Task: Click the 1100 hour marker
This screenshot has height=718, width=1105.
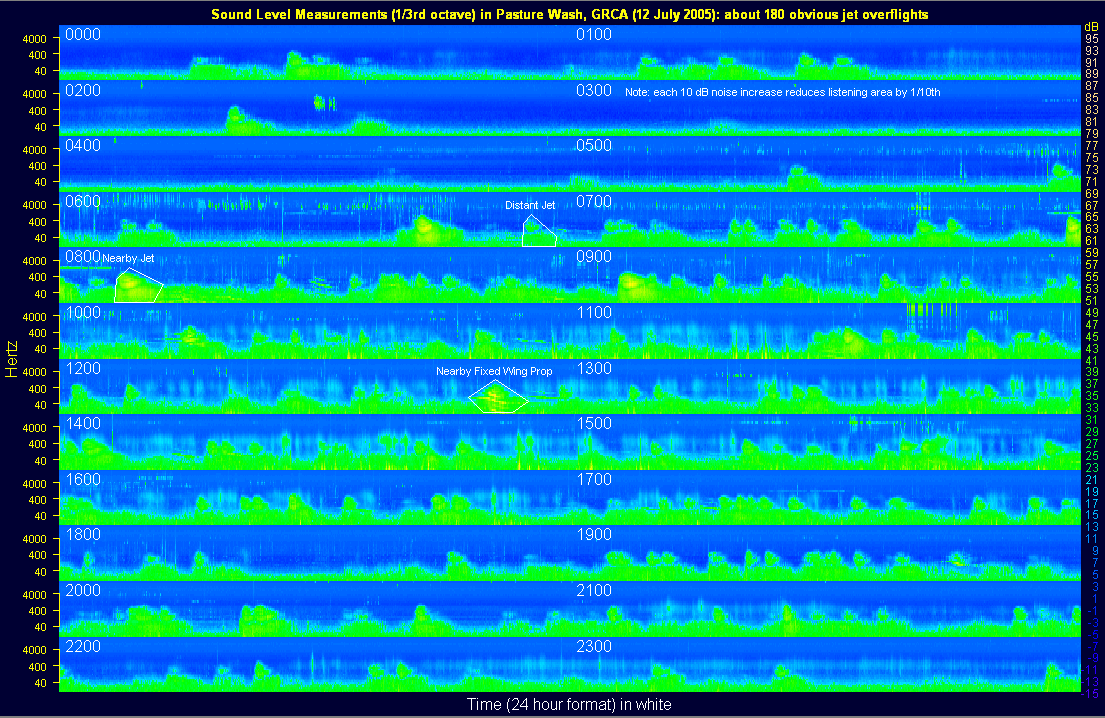Action: click(594, 313)
